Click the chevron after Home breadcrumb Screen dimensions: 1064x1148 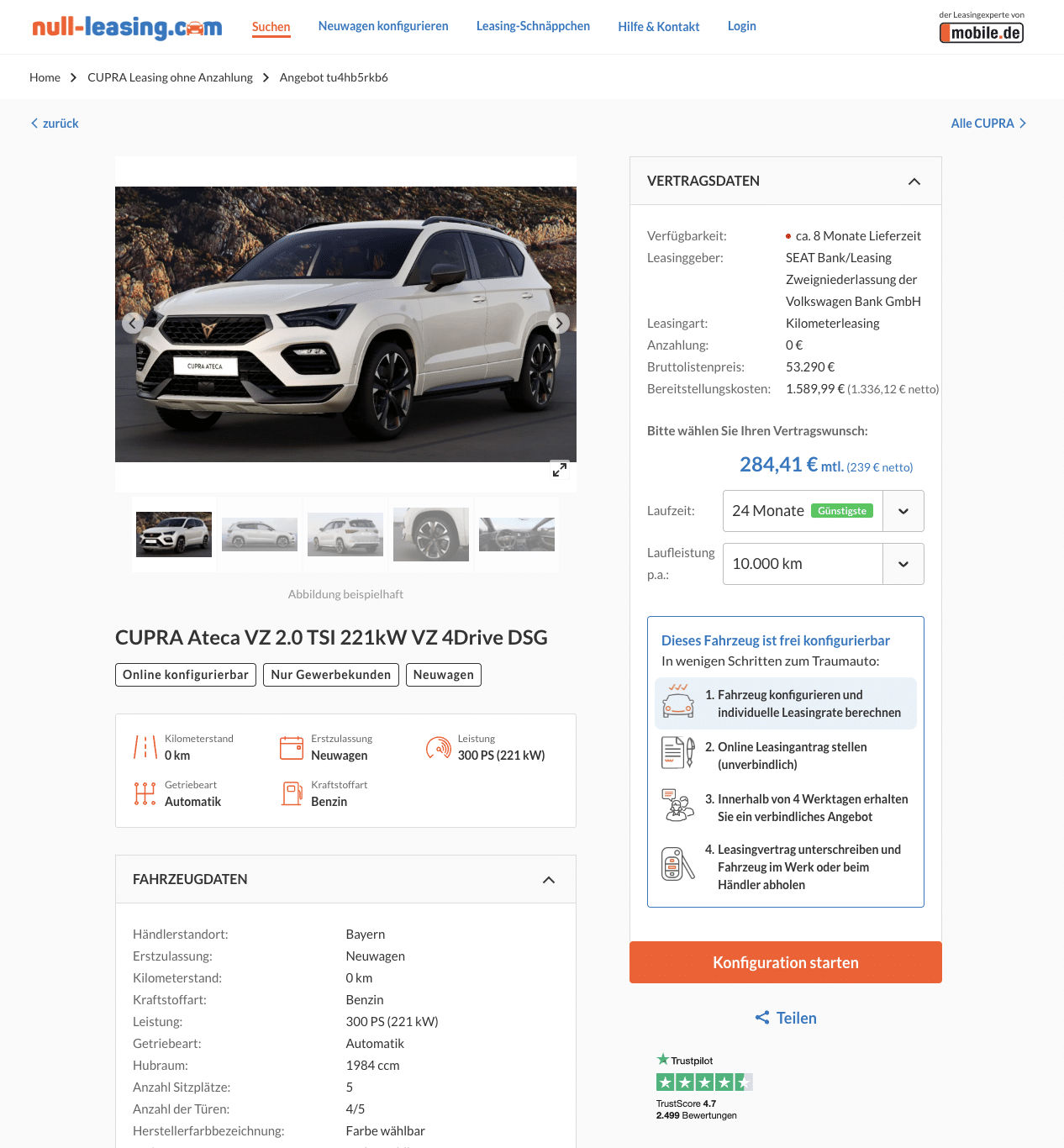click(74, 77)
